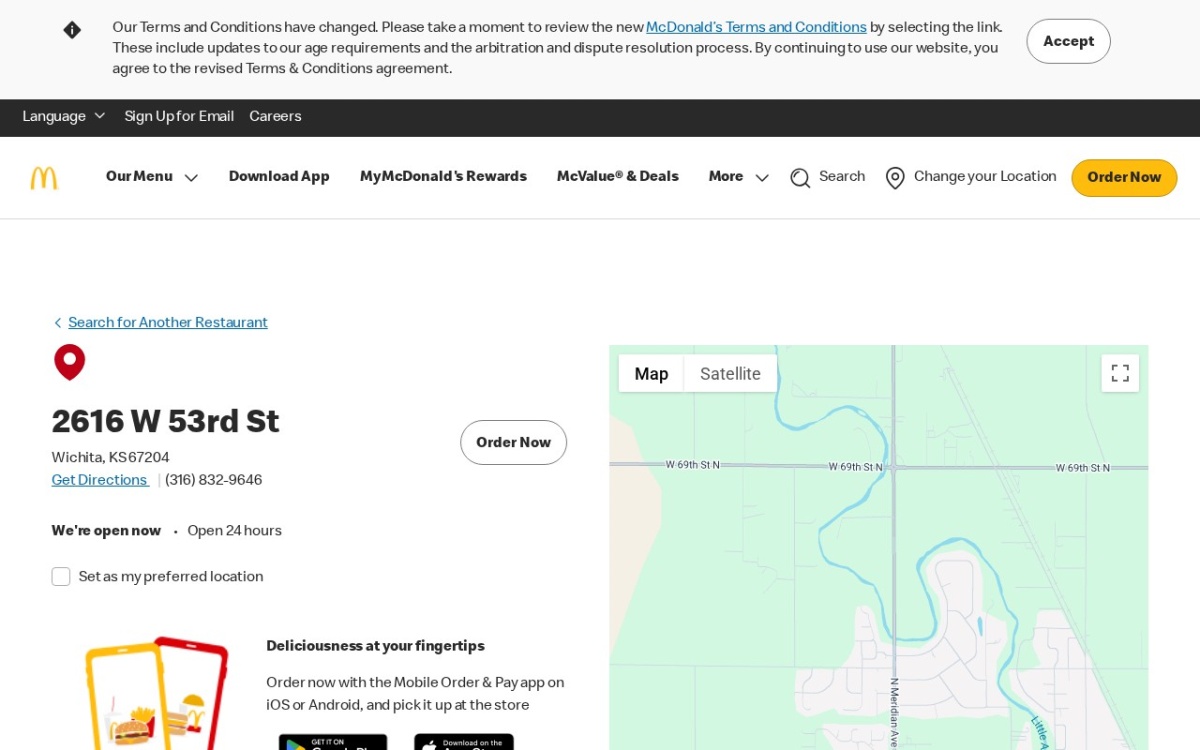Open McDonald's Terms and Conditions link
Viewport: 1200px width, 750px height.
pos(756,28)
